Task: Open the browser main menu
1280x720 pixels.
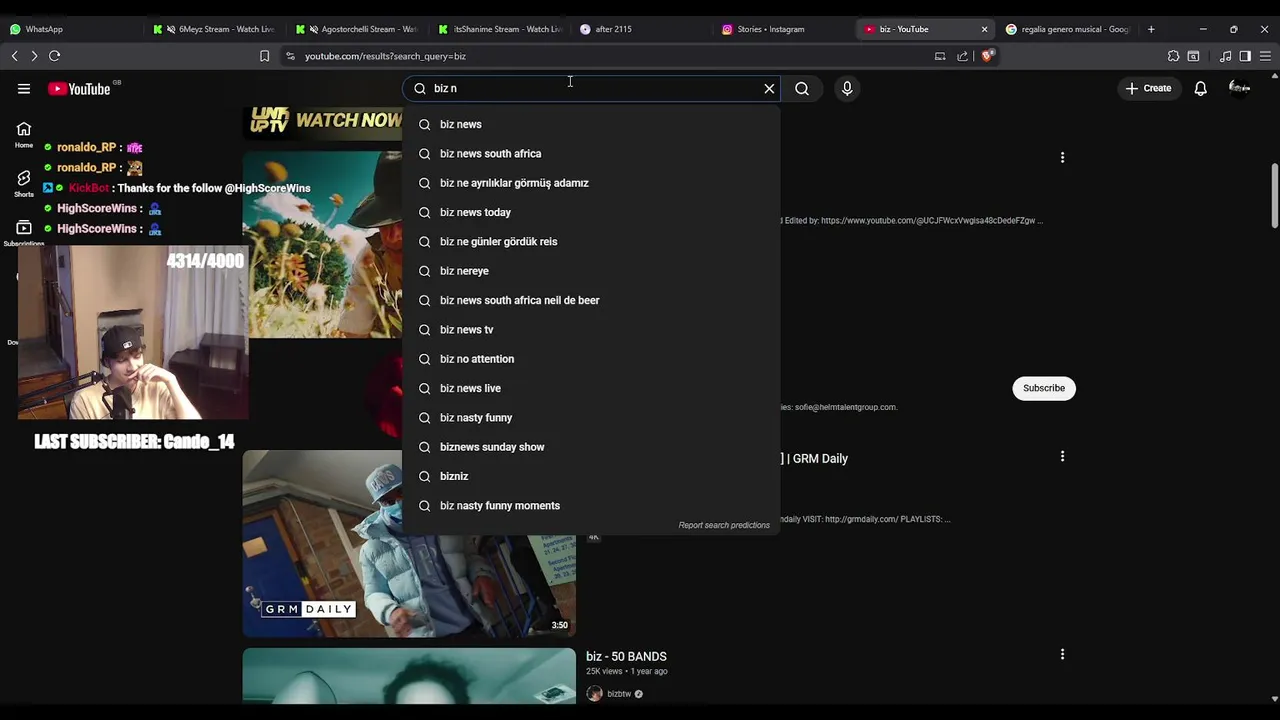Action: (1265, 56)
